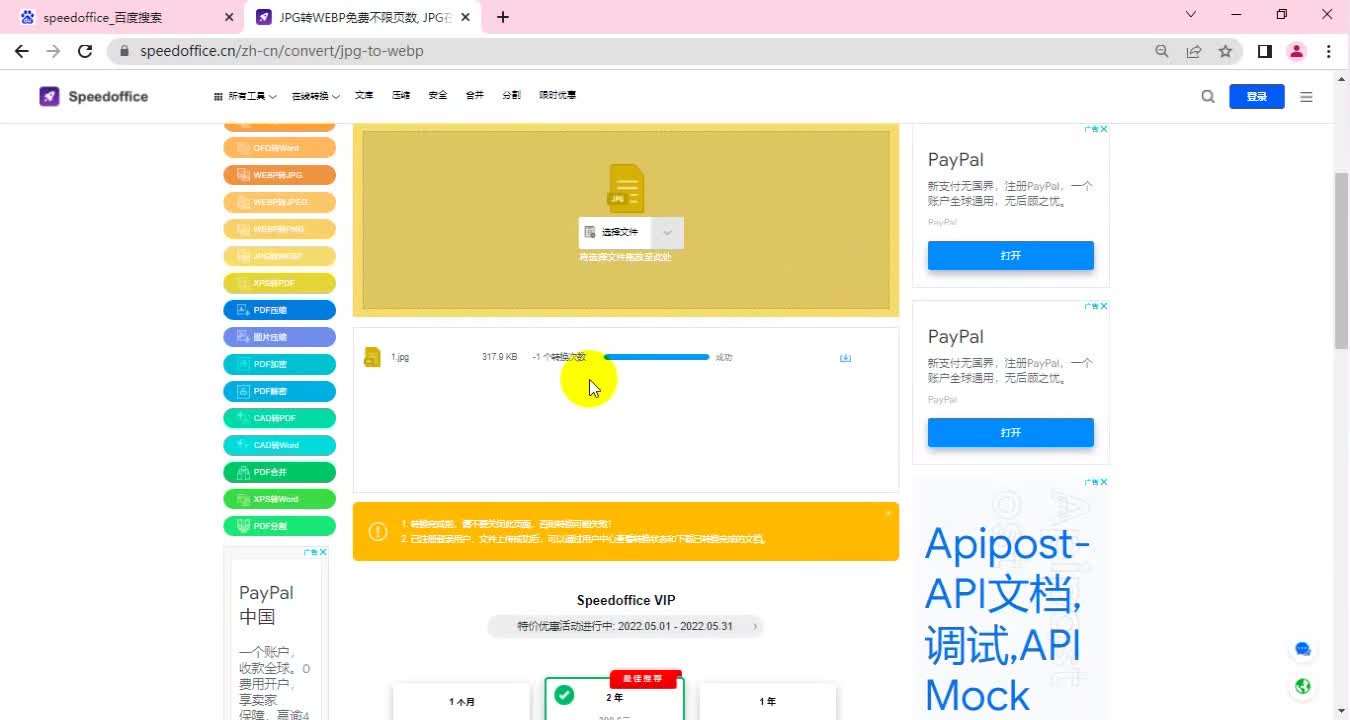The height and width of the screenshot is (720, 1350).
Task: Open the 选择文件 dropdown arrow
Action: [666, 232]
